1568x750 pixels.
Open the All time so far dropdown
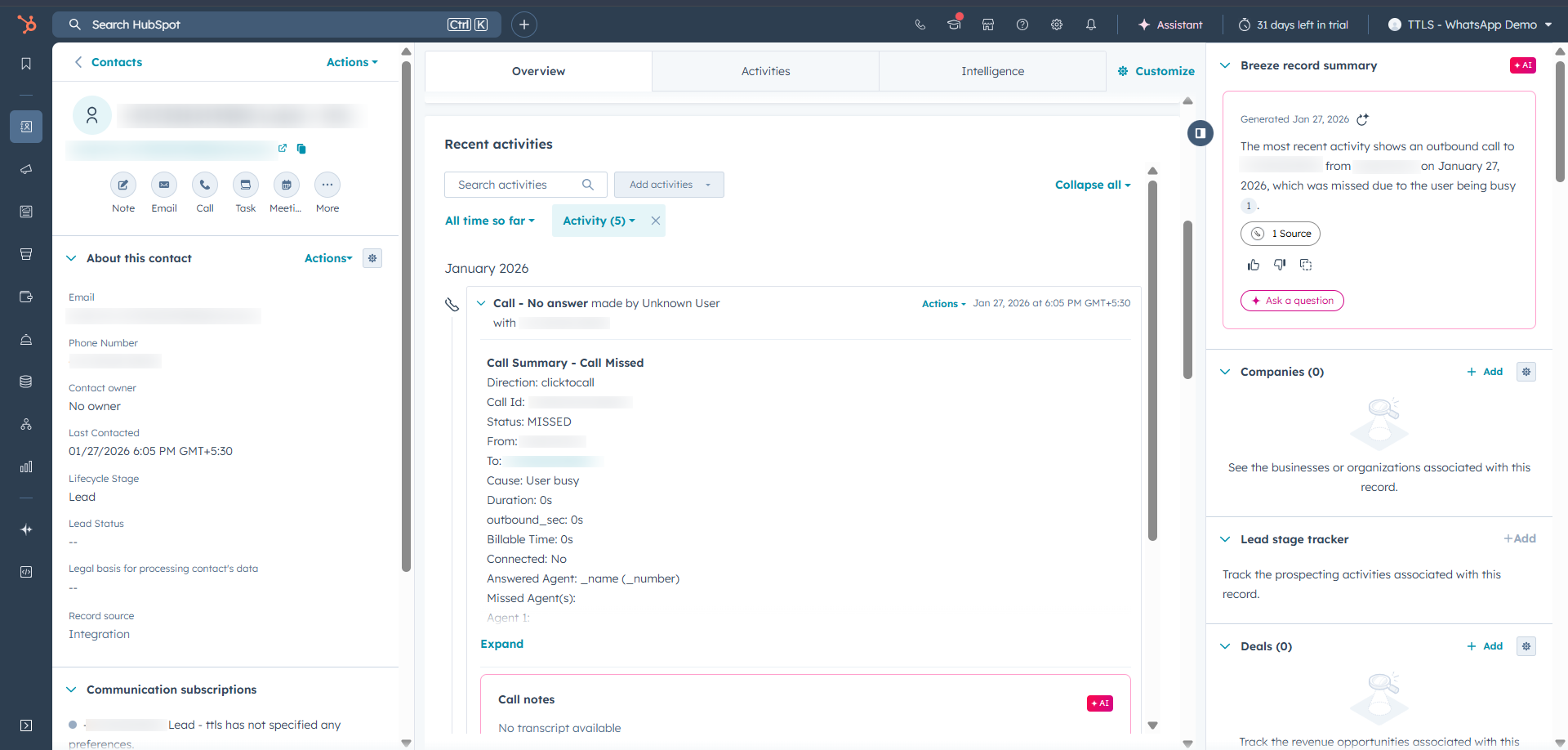(x=489, y=221)
